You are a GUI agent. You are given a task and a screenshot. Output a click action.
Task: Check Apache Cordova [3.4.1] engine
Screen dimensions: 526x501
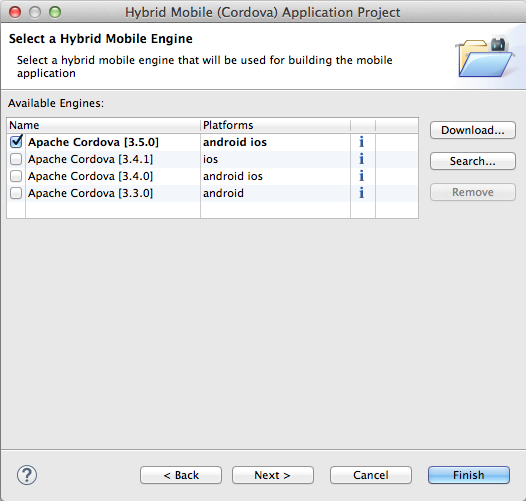[x=16, y=159]
